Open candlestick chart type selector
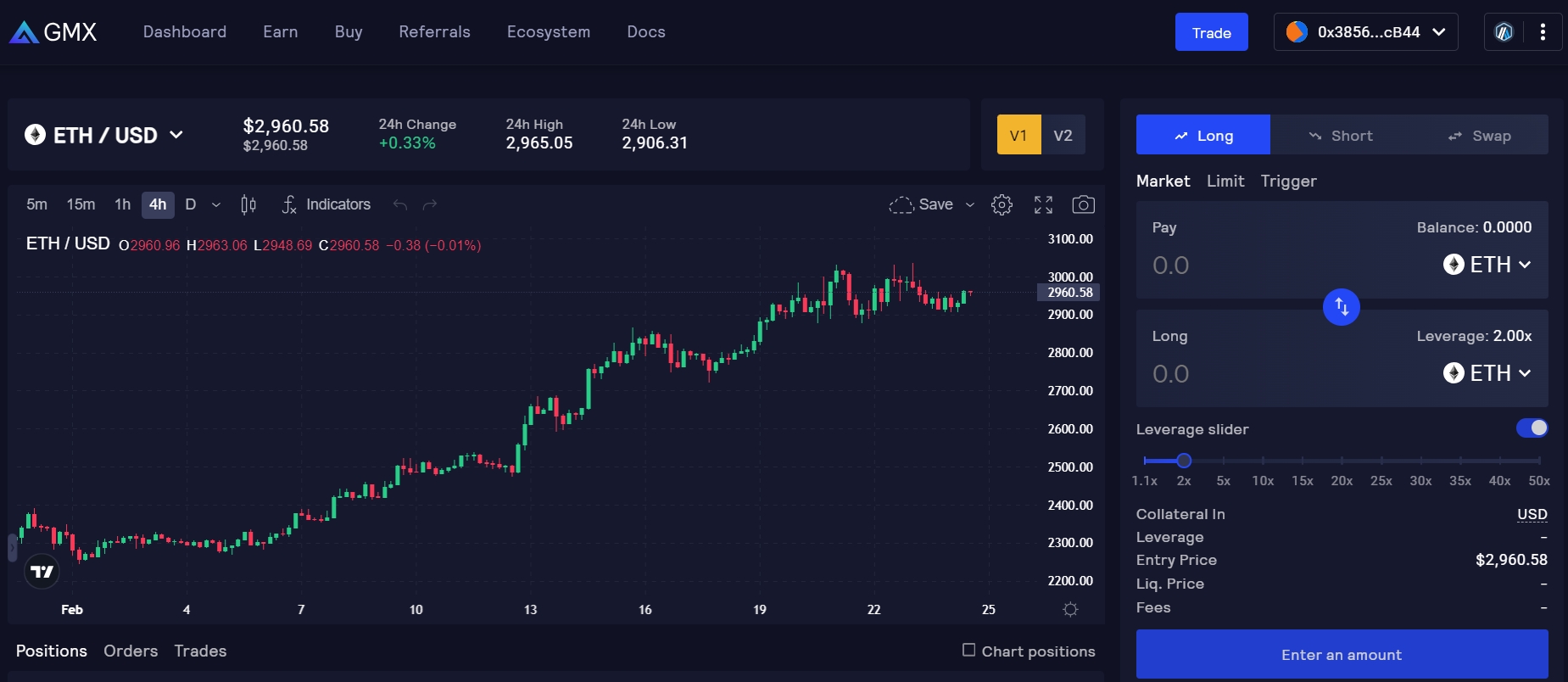 click(x=248, y=204)
